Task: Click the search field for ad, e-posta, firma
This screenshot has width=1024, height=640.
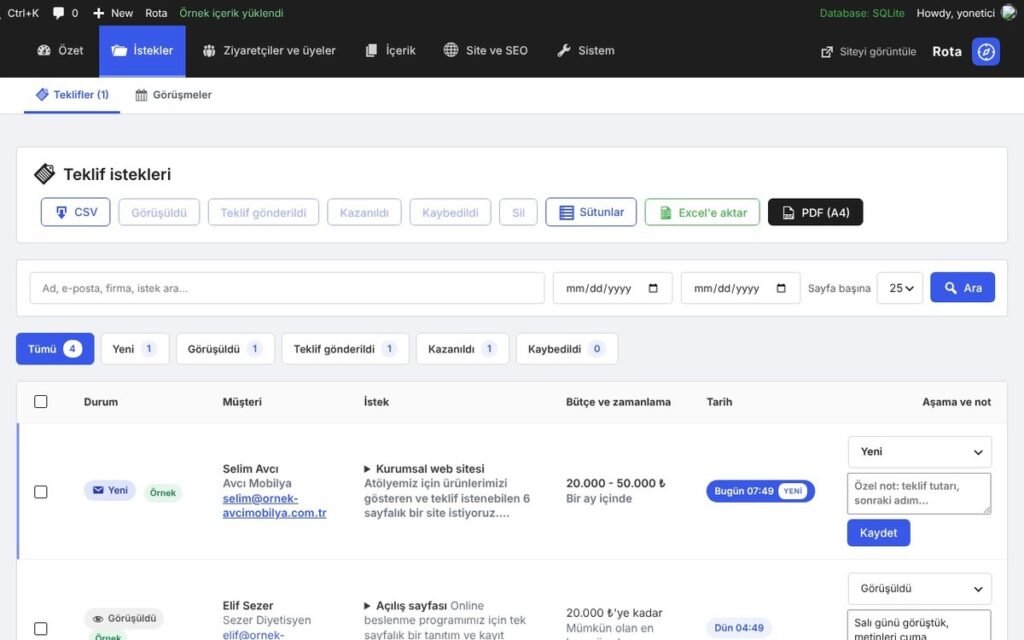Action: pos(287,288)
